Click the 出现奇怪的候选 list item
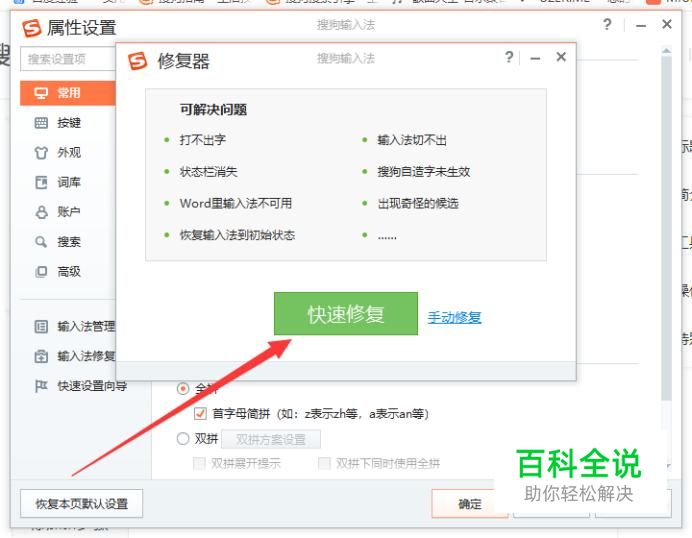Screen dimensions: 692x538 pos(417,203)
